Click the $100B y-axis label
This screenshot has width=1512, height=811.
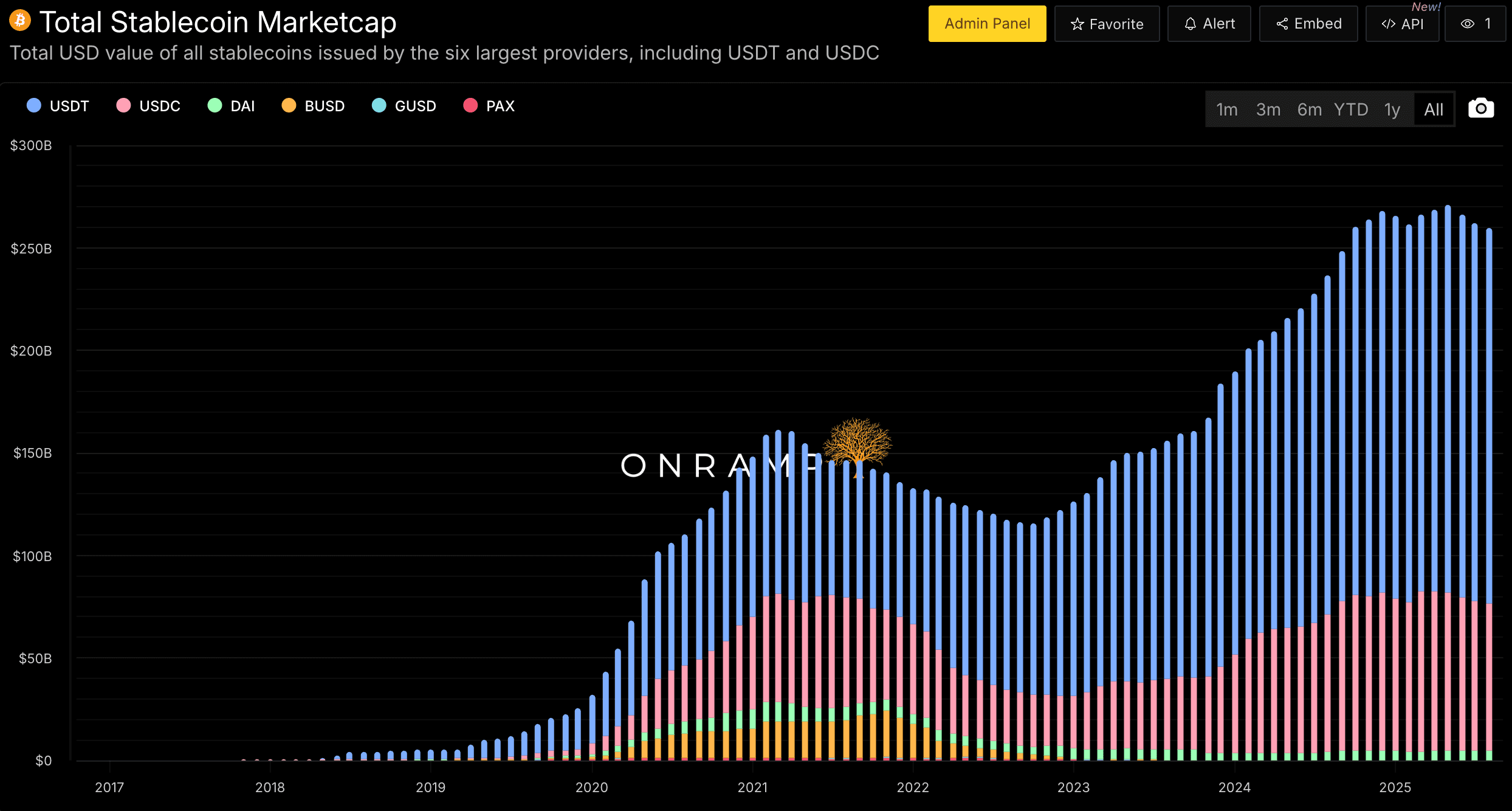[x=32, y=556]
